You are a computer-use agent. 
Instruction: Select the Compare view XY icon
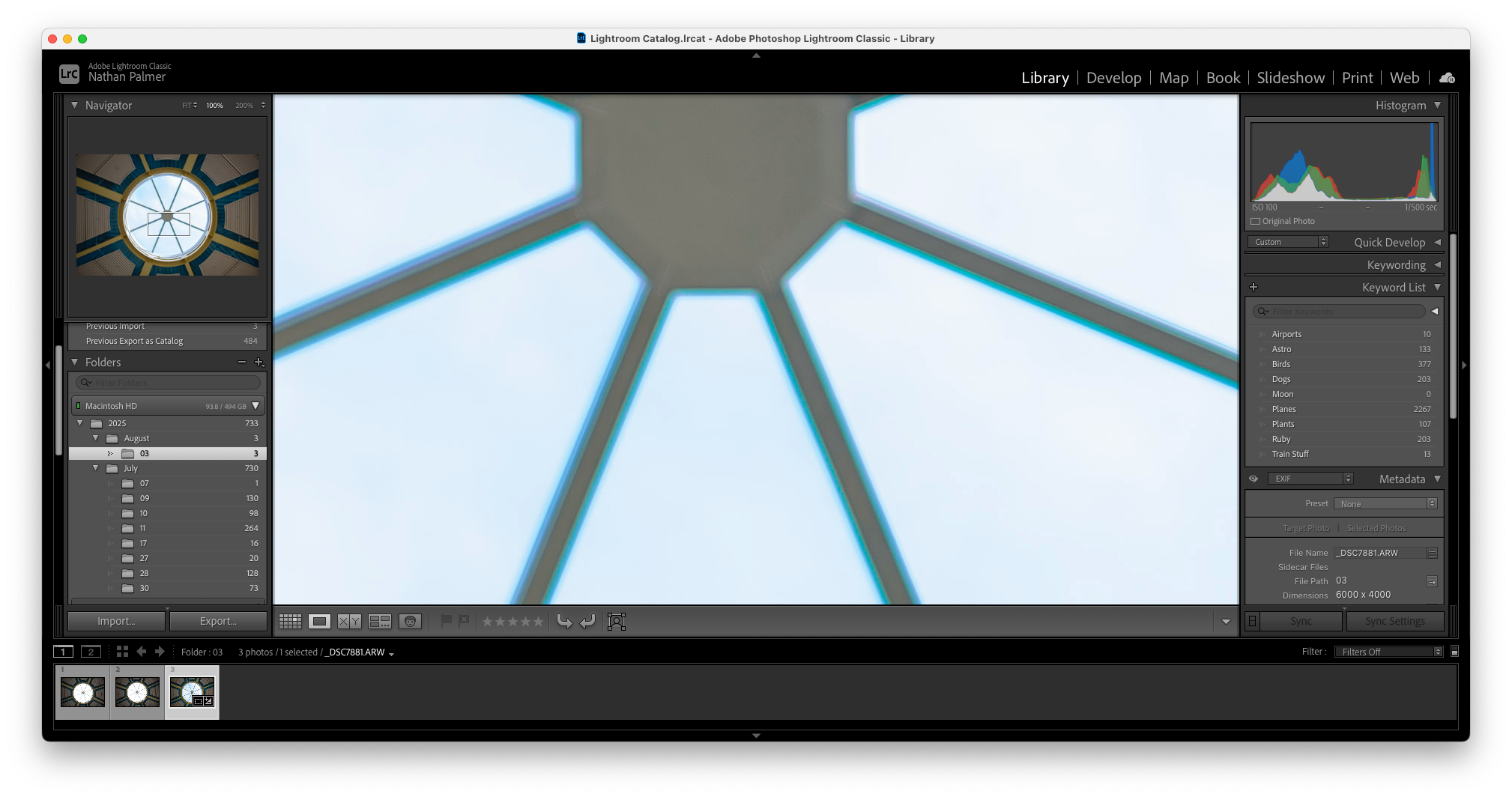(x=349, y=622)
